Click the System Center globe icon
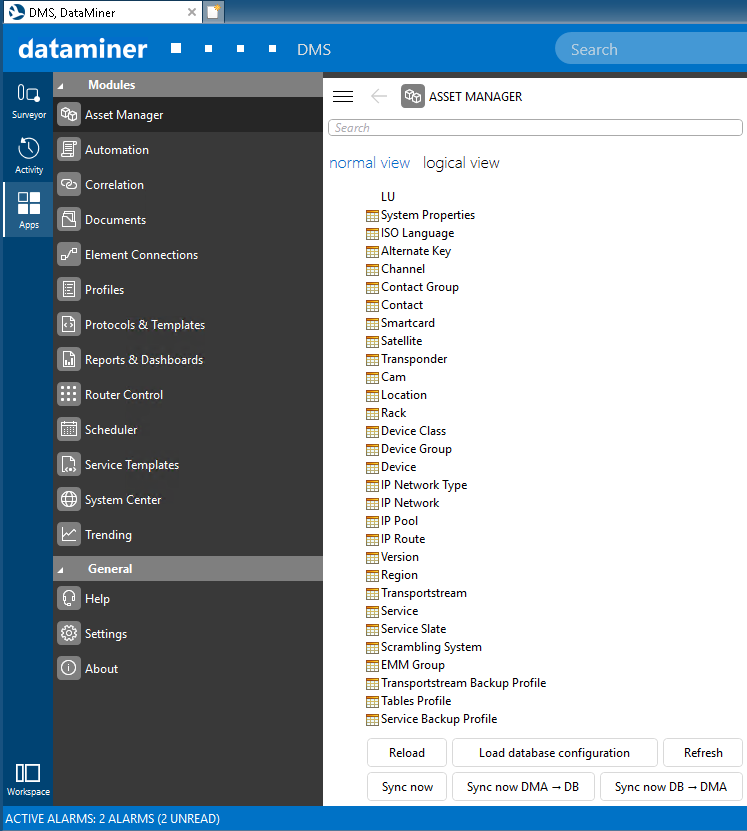 [x=69, y=499]
